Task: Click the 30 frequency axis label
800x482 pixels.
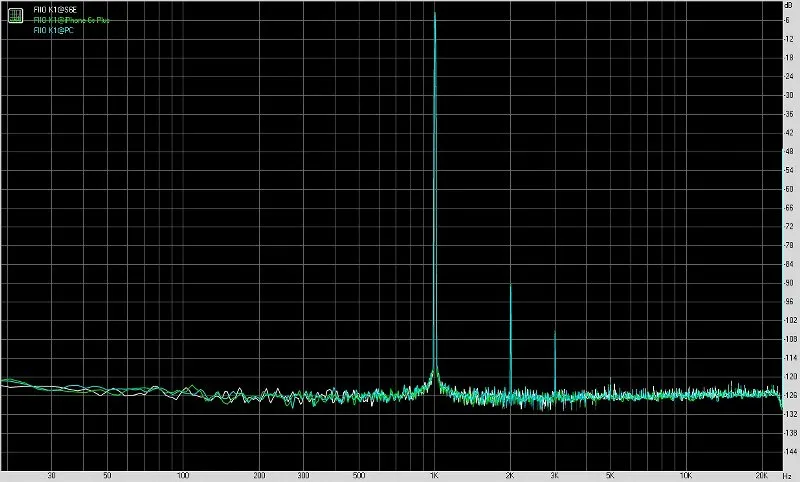Action: [x=52, y=475]
